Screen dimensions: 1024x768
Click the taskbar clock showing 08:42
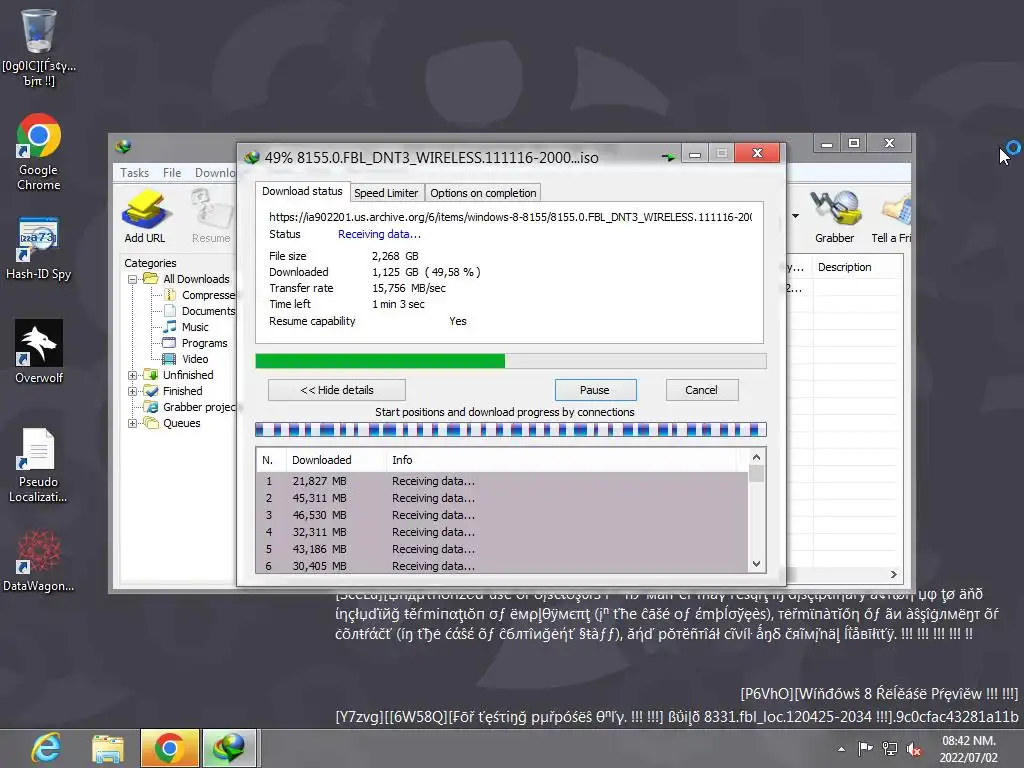[x=968, y=749]
